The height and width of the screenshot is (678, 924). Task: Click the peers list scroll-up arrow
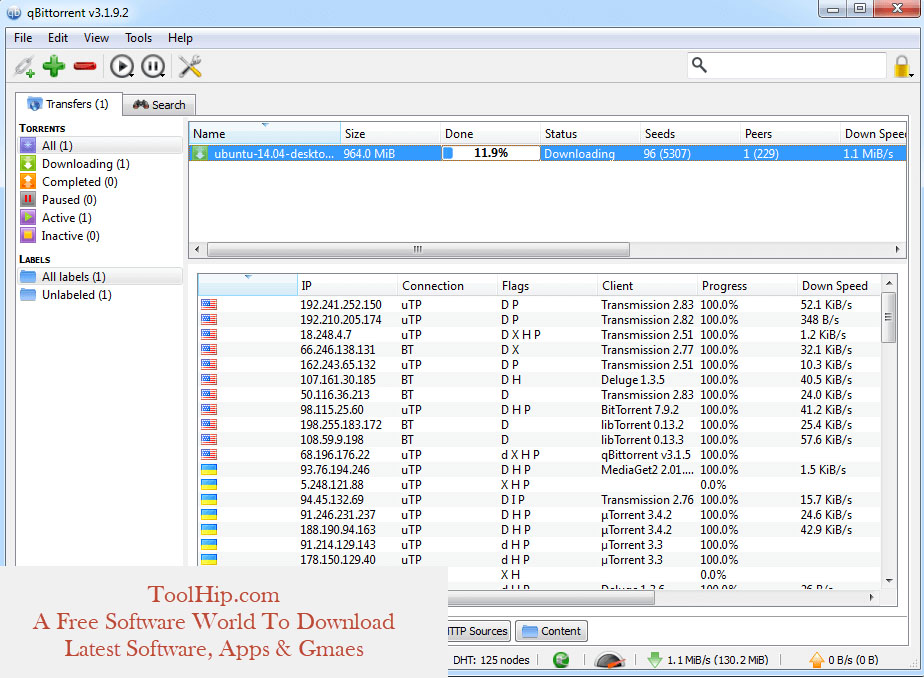(x=889, y=283)
